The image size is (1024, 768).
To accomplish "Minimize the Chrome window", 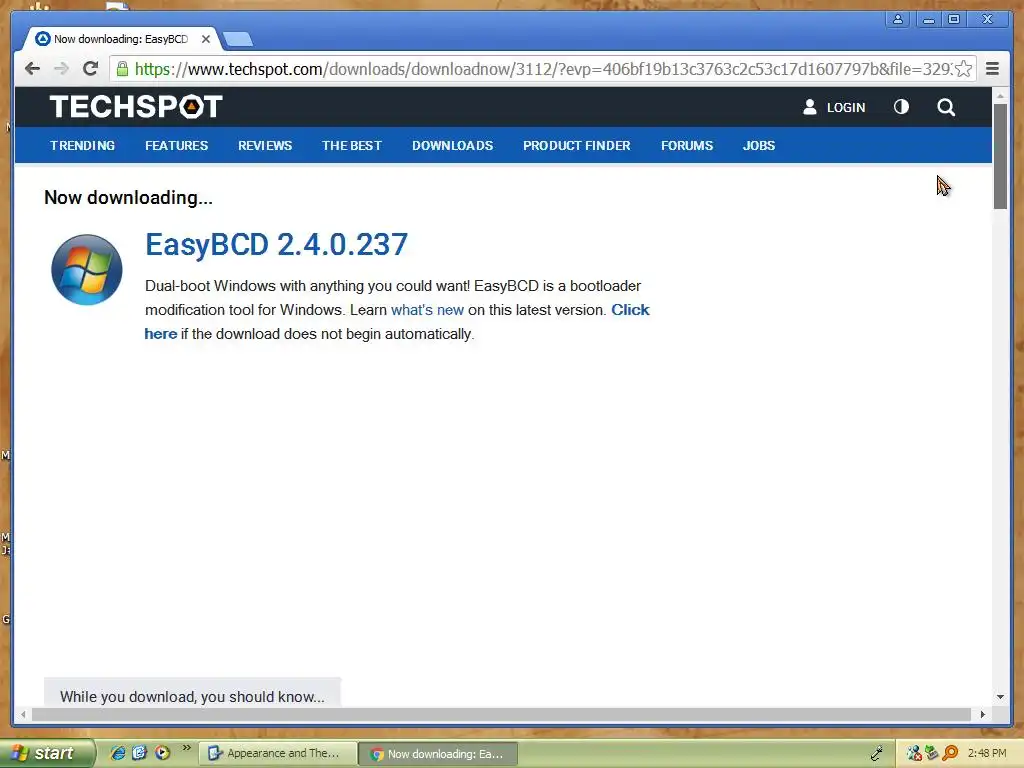I will (927, 19).
